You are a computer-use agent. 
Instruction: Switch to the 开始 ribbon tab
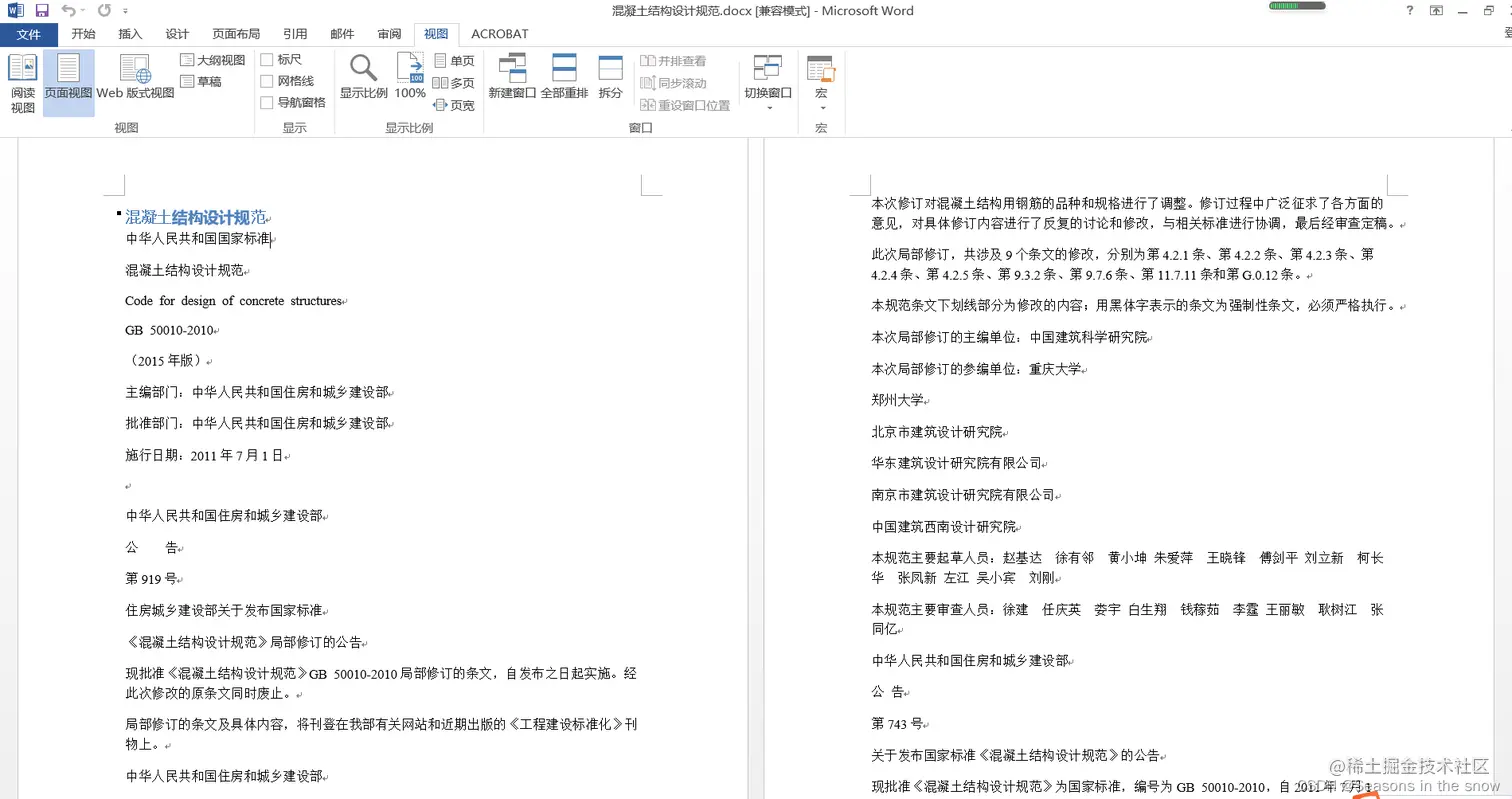(x=83, y=33)
